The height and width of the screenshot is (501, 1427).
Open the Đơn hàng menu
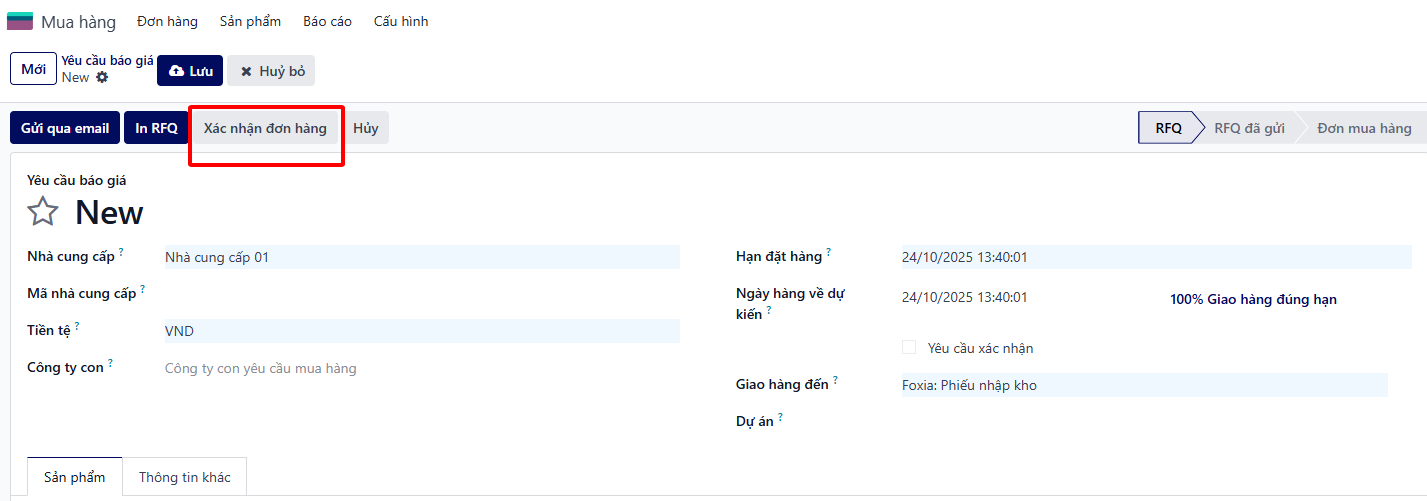coord(167,21)
